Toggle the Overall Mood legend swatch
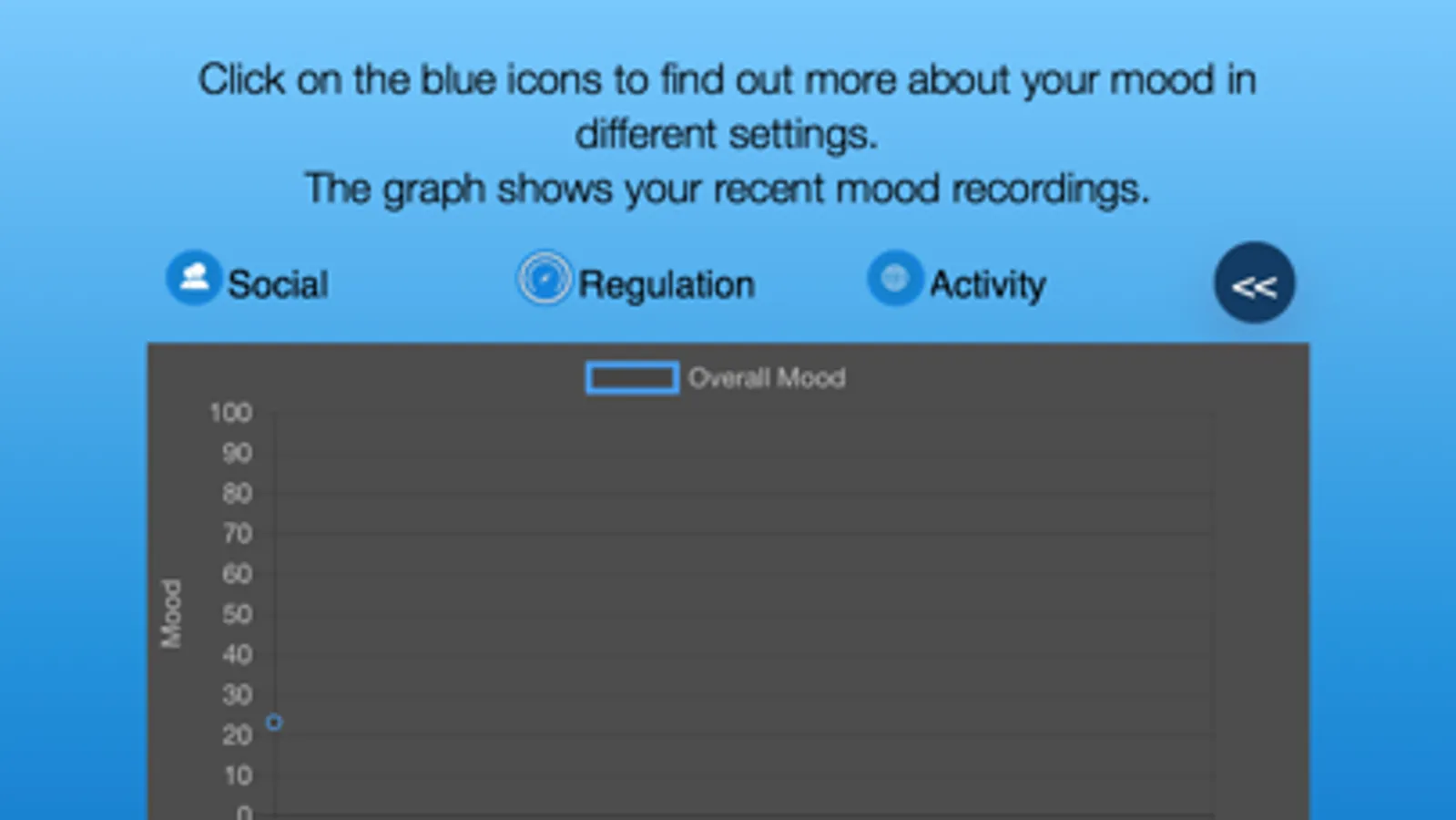 pos(631,377)
